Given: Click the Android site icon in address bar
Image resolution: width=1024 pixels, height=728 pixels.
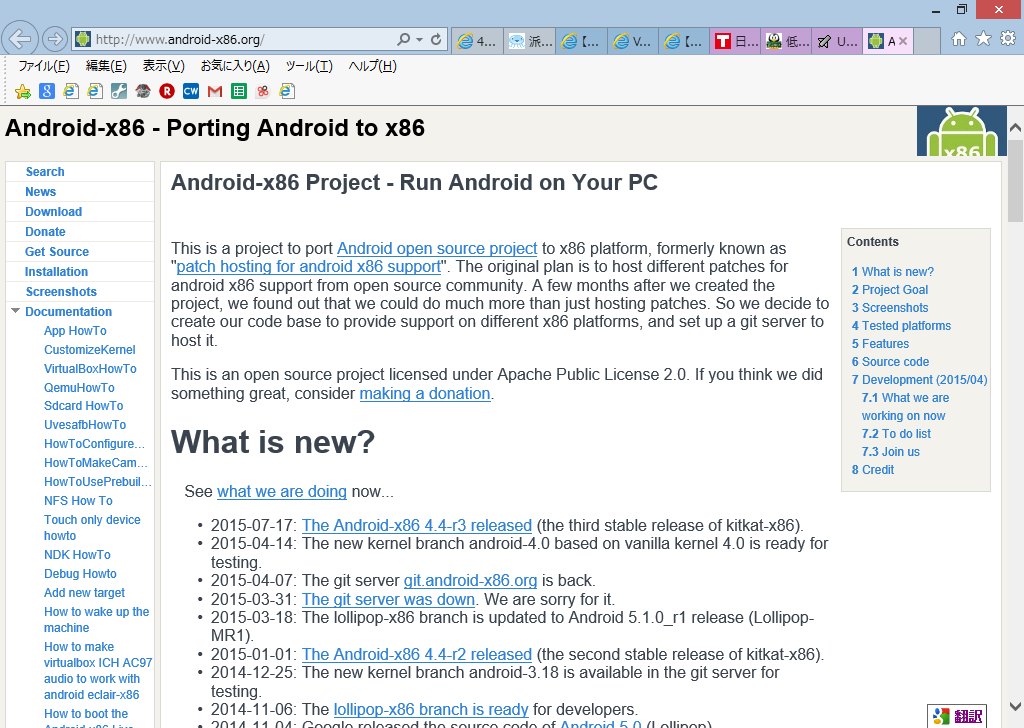Looking at the screenshot, I should [x=83, y=40].
